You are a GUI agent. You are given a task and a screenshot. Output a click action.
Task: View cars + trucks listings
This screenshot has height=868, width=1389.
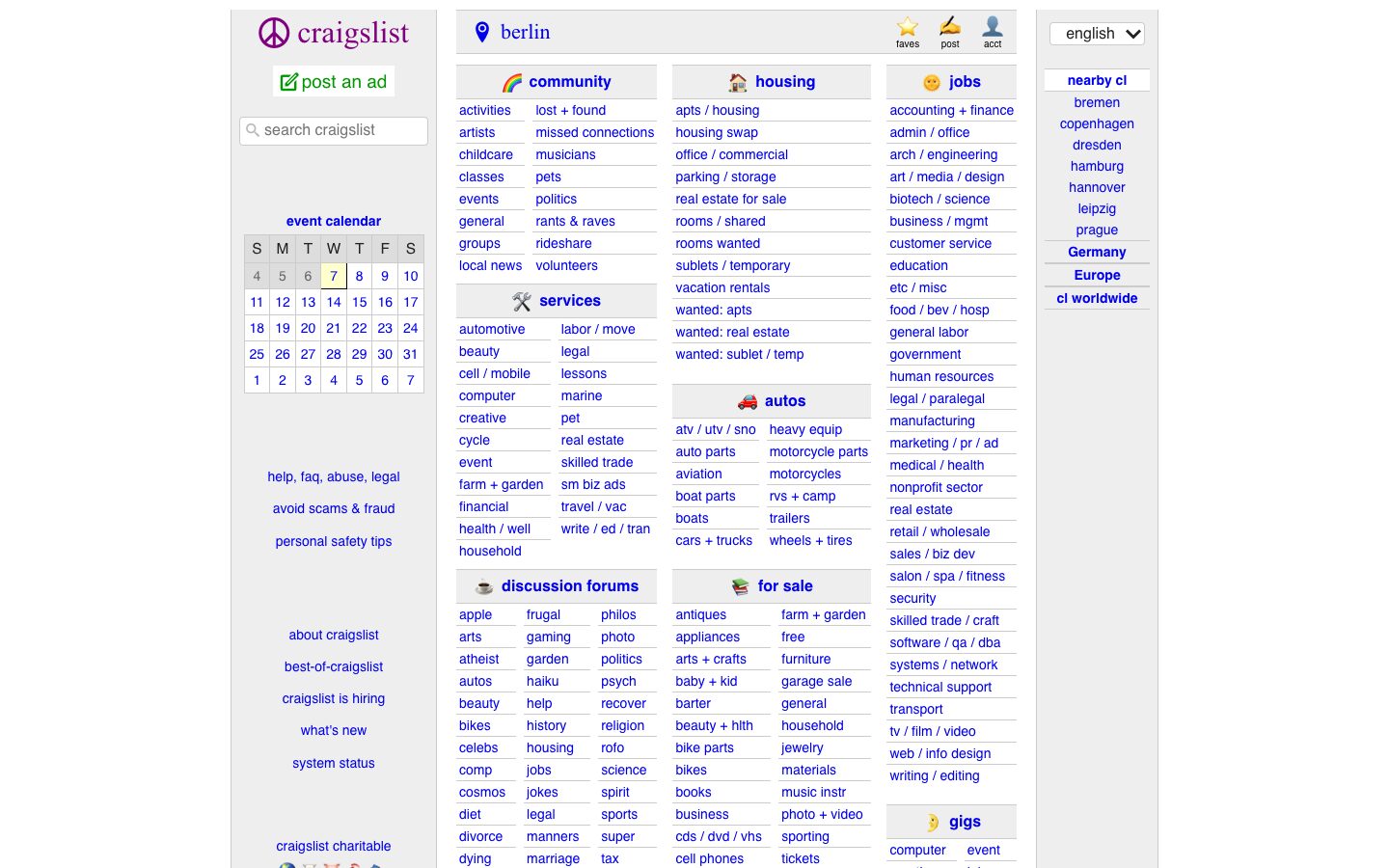714,541
